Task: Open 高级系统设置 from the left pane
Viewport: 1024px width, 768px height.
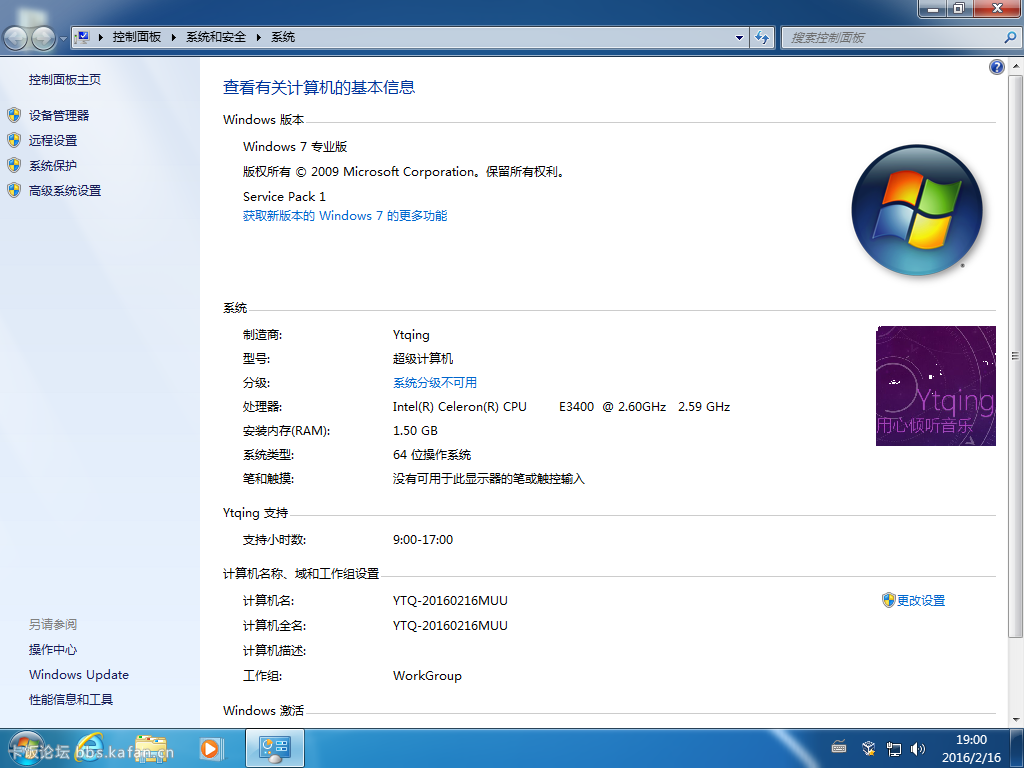Action: coord(65,191)
